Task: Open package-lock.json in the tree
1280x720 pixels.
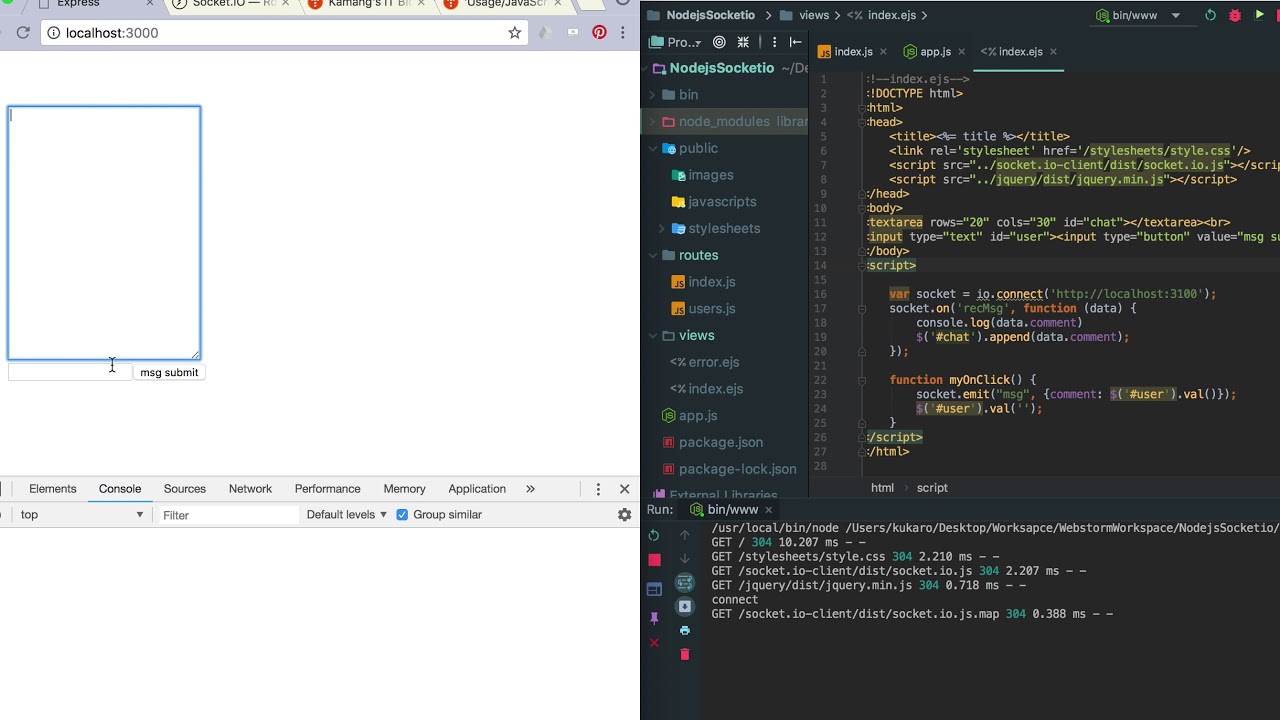Action: click(737, 469)
